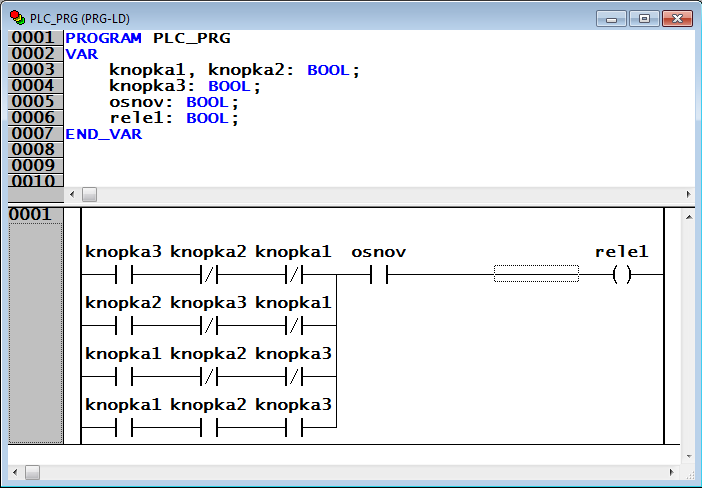Select knopka3 open contact in bottom branch
Screen dimensions: 706x490
coord(294,427)
